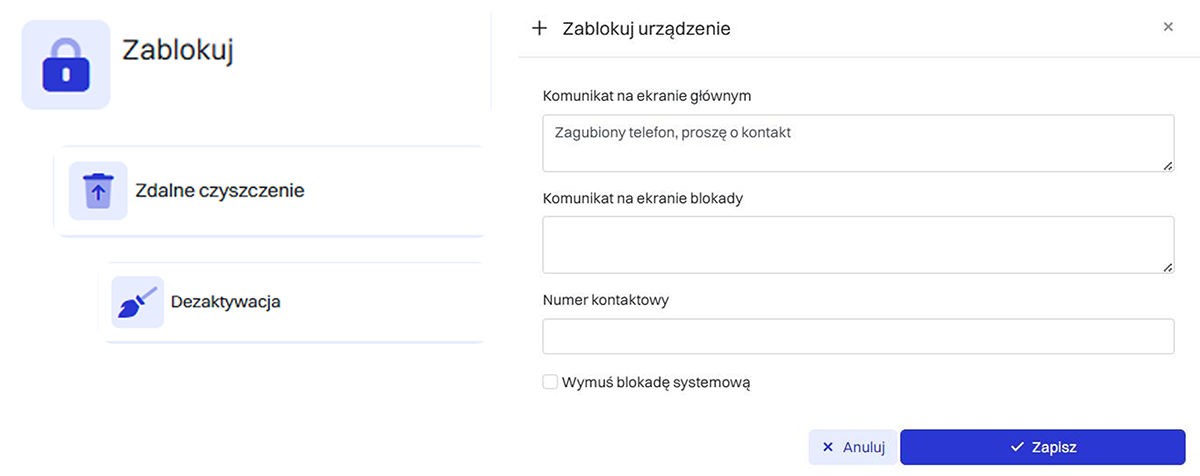Image resolution: width=1200 pixels, height=476 pixels.
Task: Focus the Numer kontaktowy input field
Action: (857, 336)
